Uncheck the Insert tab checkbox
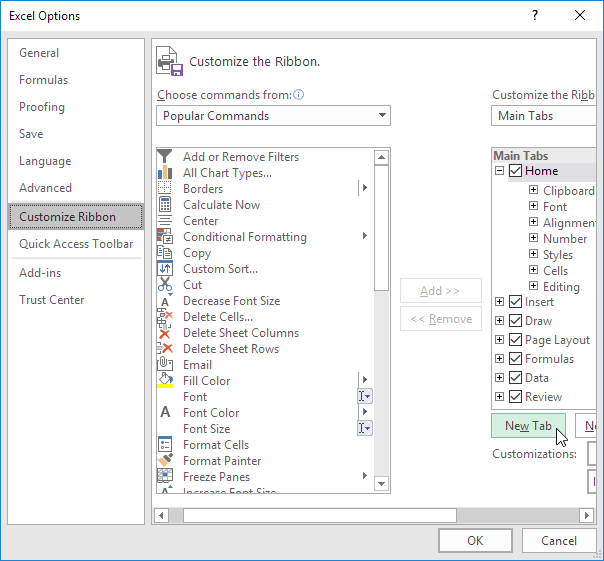 (516, 302)
